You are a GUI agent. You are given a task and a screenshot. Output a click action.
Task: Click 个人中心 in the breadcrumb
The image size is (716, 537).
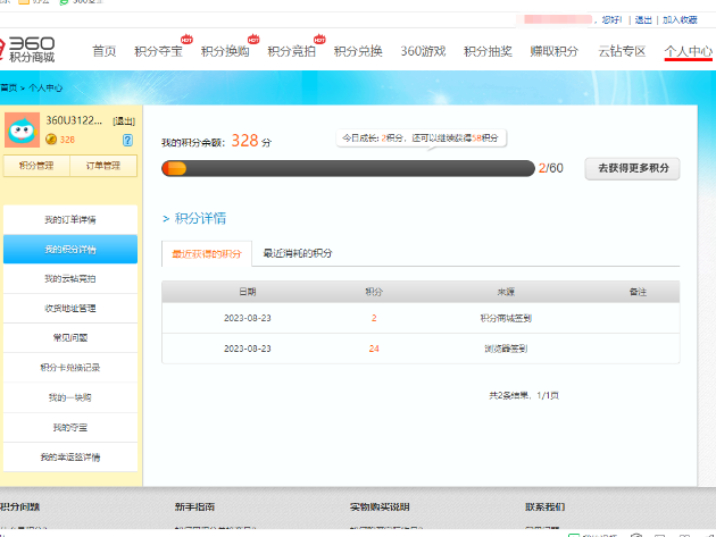(x=46, y=88)
